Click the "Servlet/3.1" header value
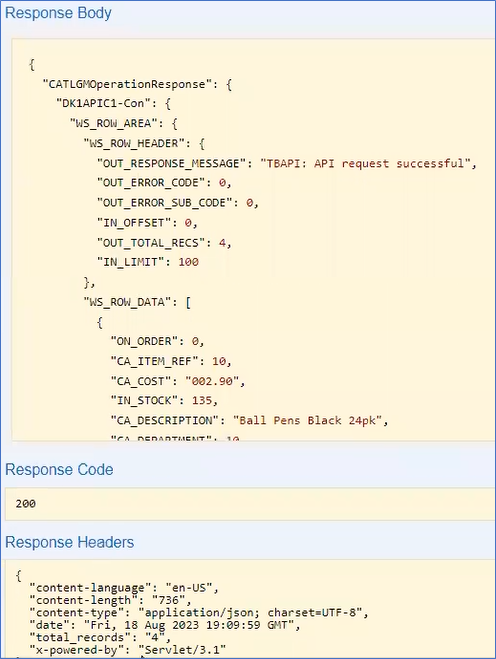 pos(182,650)
